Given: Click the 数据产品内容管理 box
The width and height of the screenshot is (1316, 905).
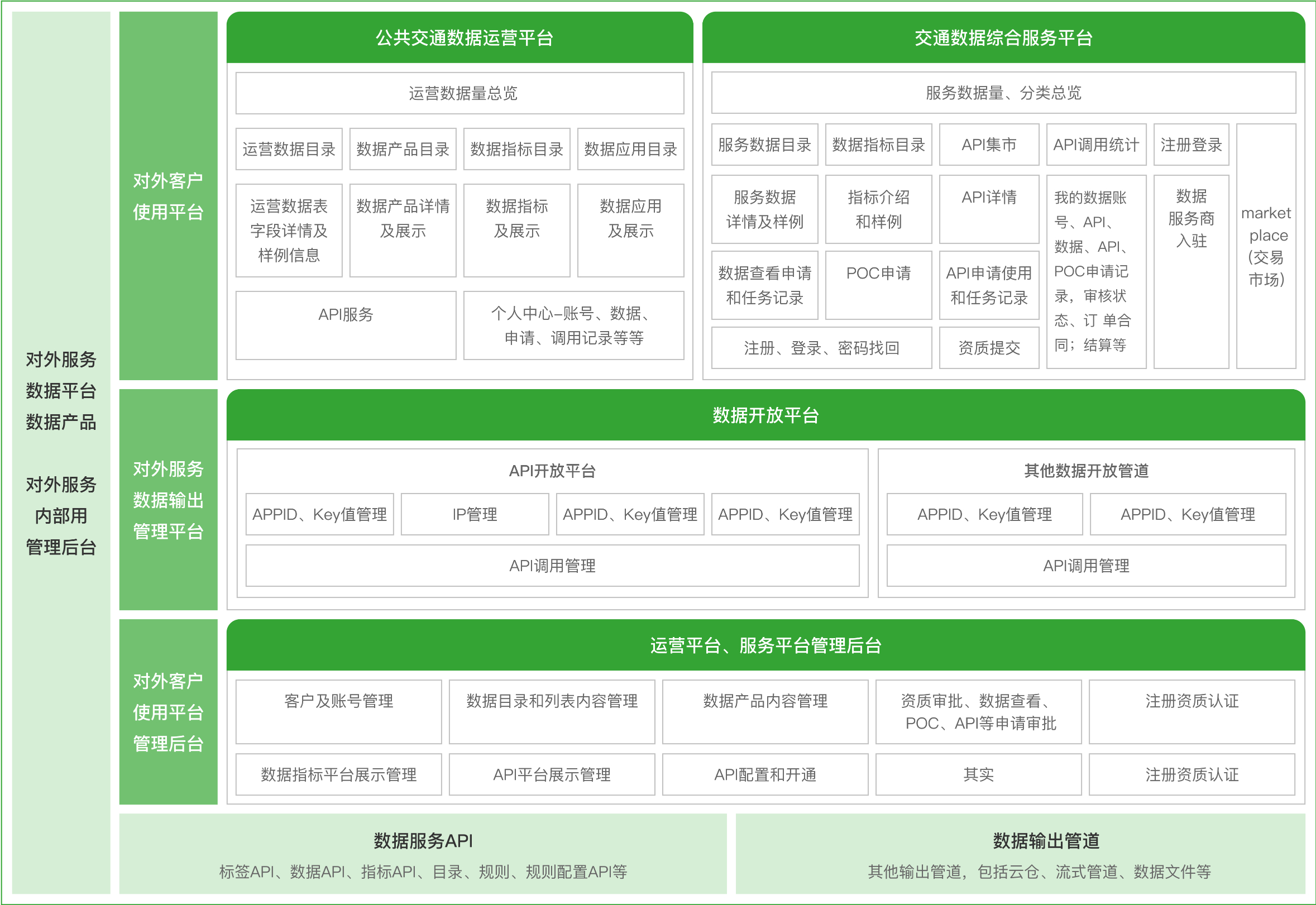Looking at the screenshot, I should click(765, 712).
